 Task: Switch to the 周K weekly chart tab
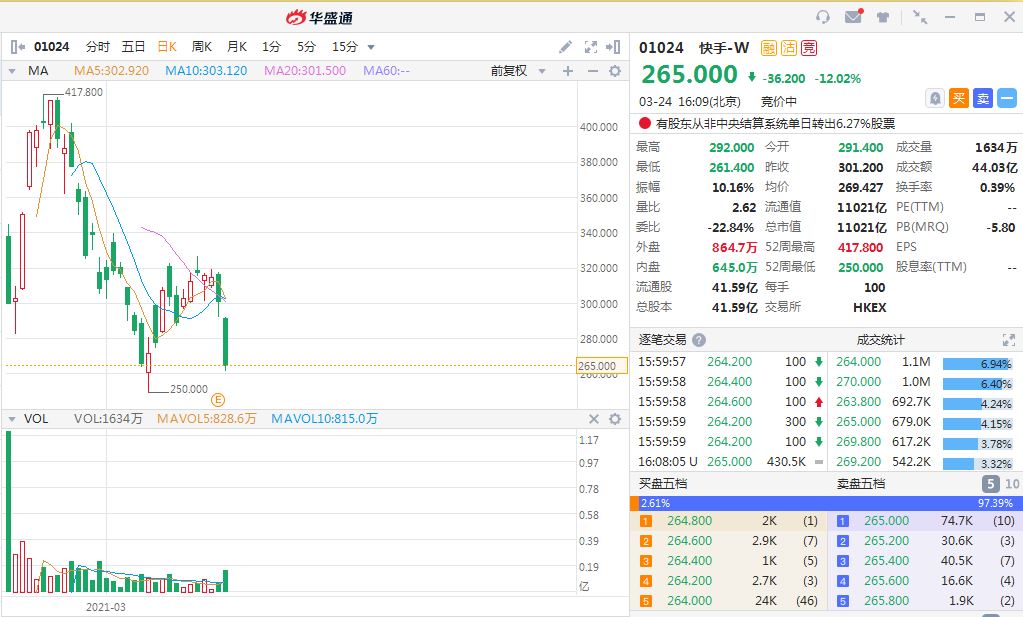coord(202,47)
